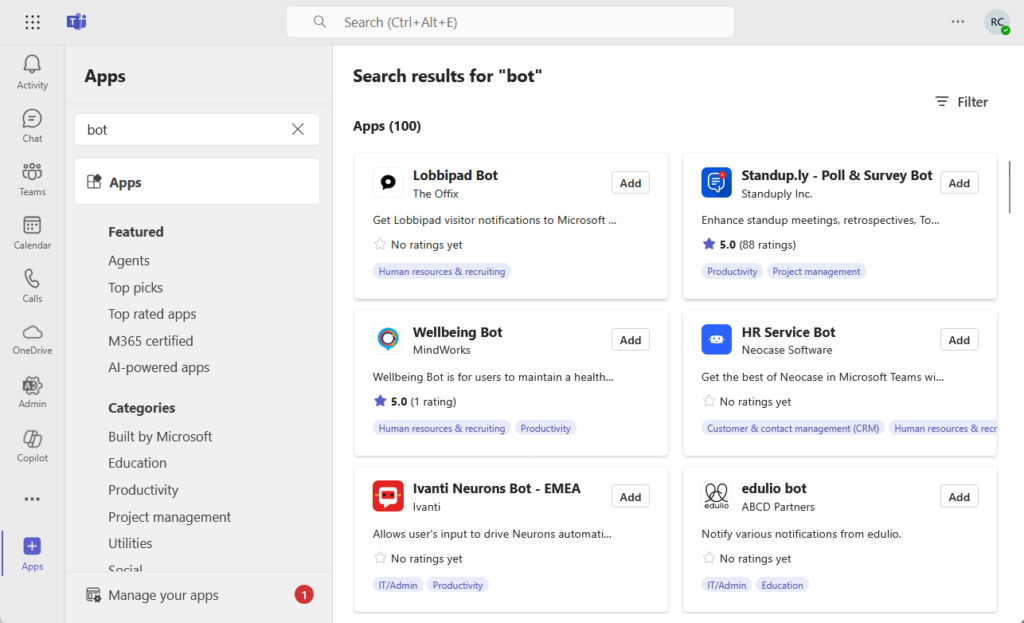Open OneDrive in the left rail
Image resolution: width=1024 pixels, height=623 pixels.
coord(32,339)
